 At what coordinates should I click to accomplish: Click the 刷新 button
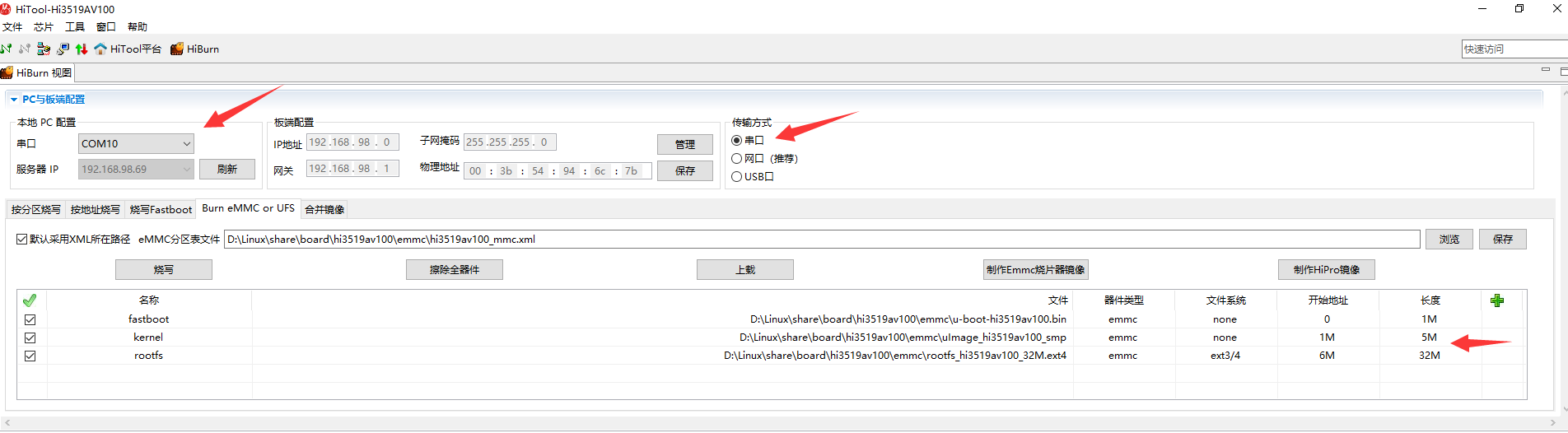(x=227, y=169)
